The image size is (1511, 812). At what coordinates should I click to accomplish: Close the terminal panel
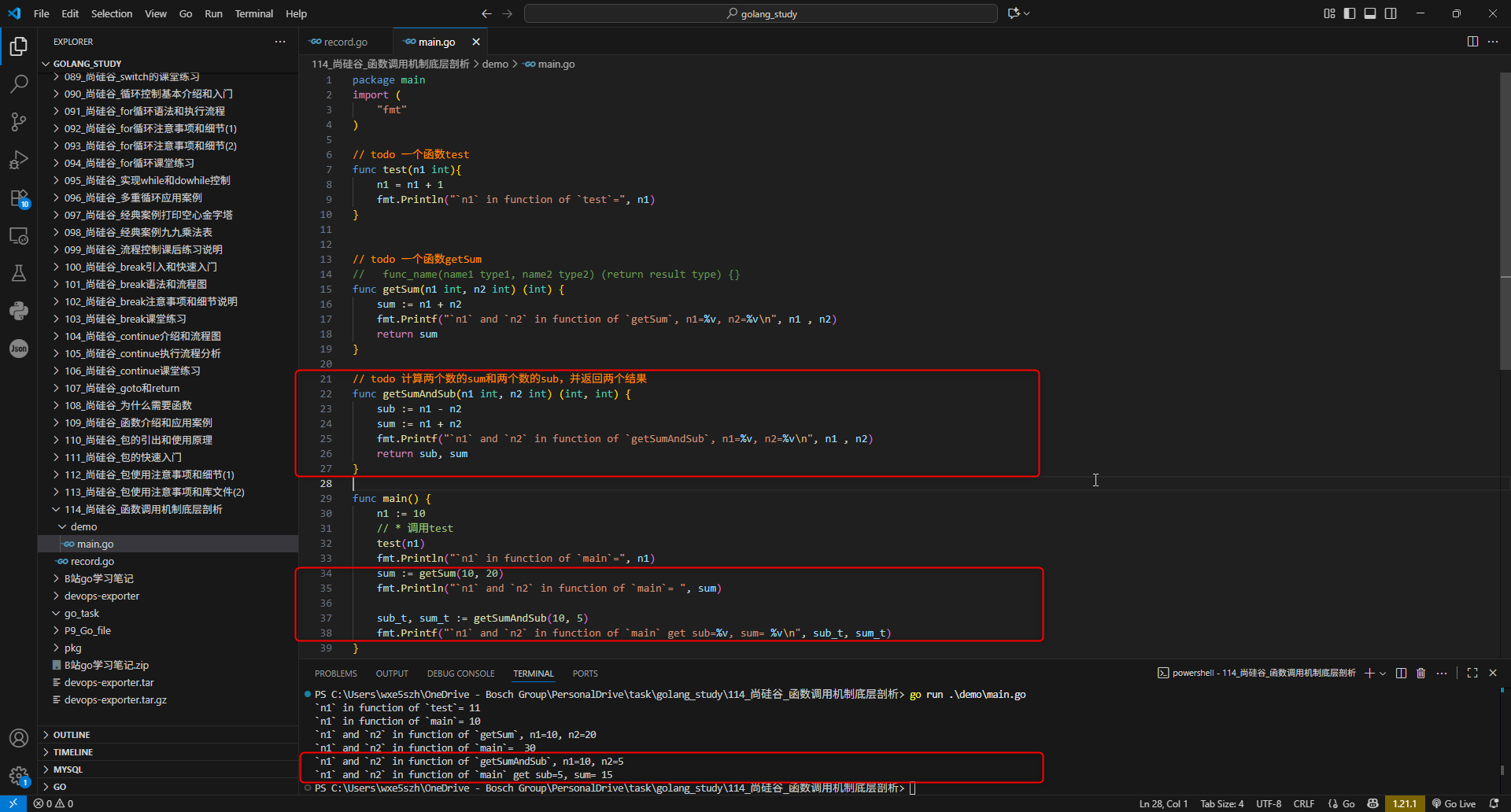coord(1493,673)
